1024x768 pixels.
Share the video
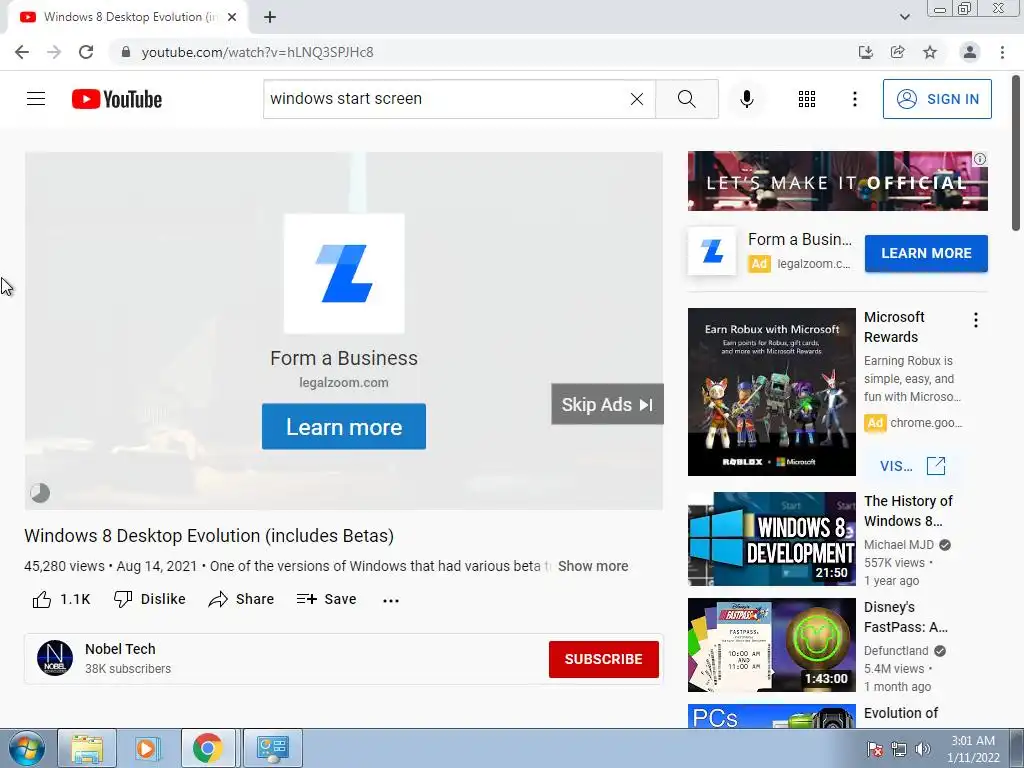[241, 599]
